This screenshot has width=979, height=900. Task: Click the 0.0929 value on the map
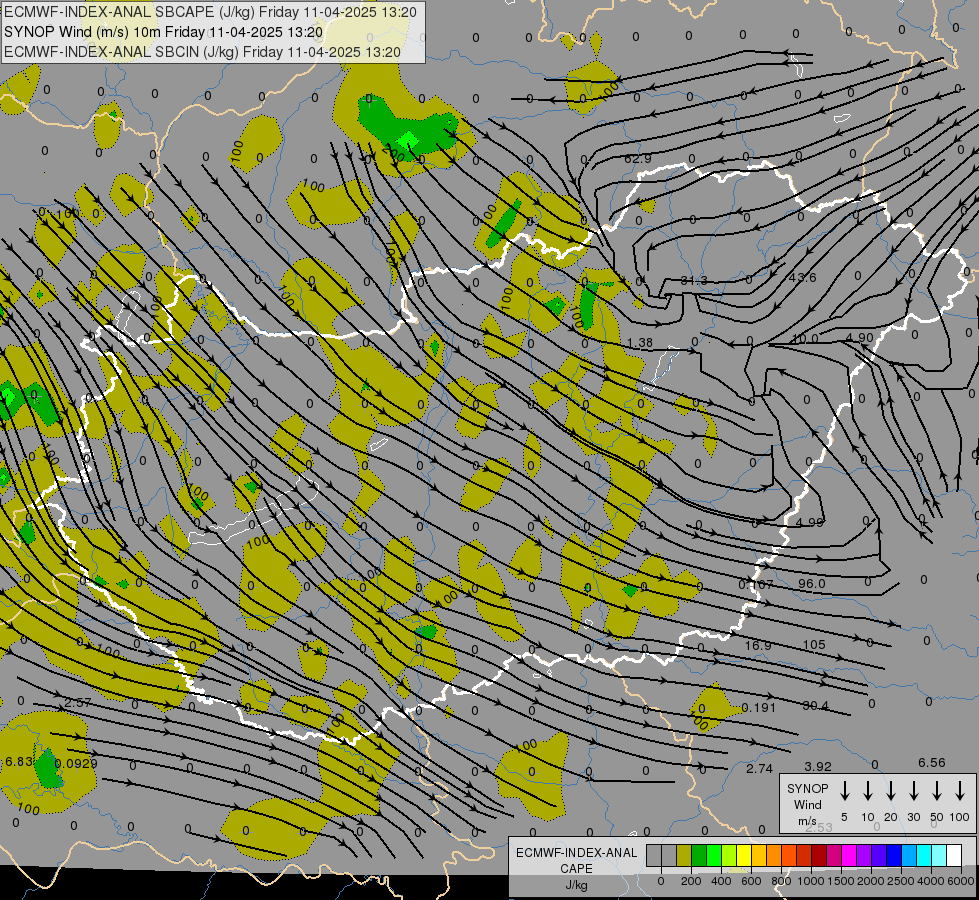pyautogui.click(x=76, y=763)
